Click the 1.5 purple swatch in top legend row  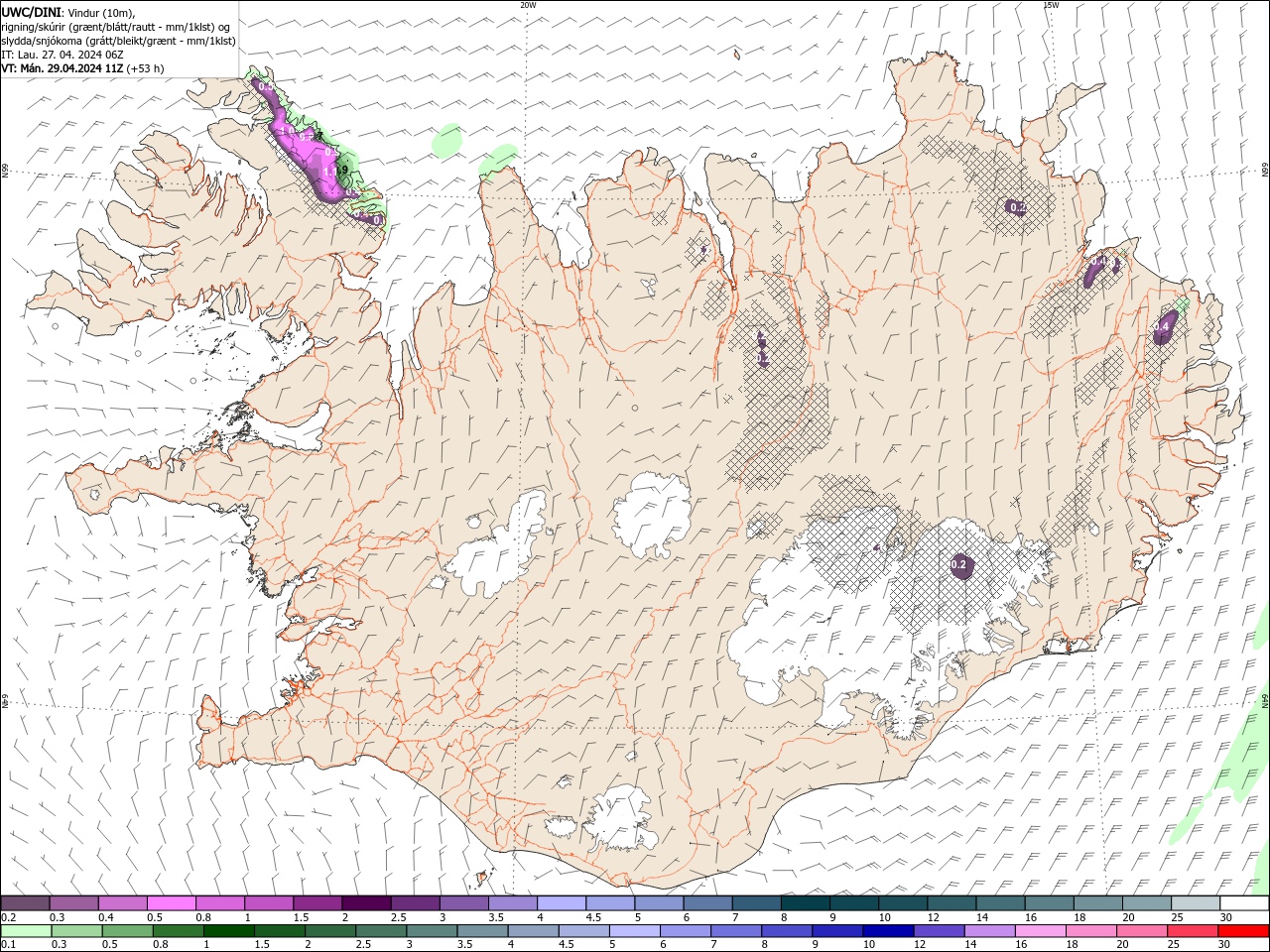pyautogui.click(x=317, y=902)
